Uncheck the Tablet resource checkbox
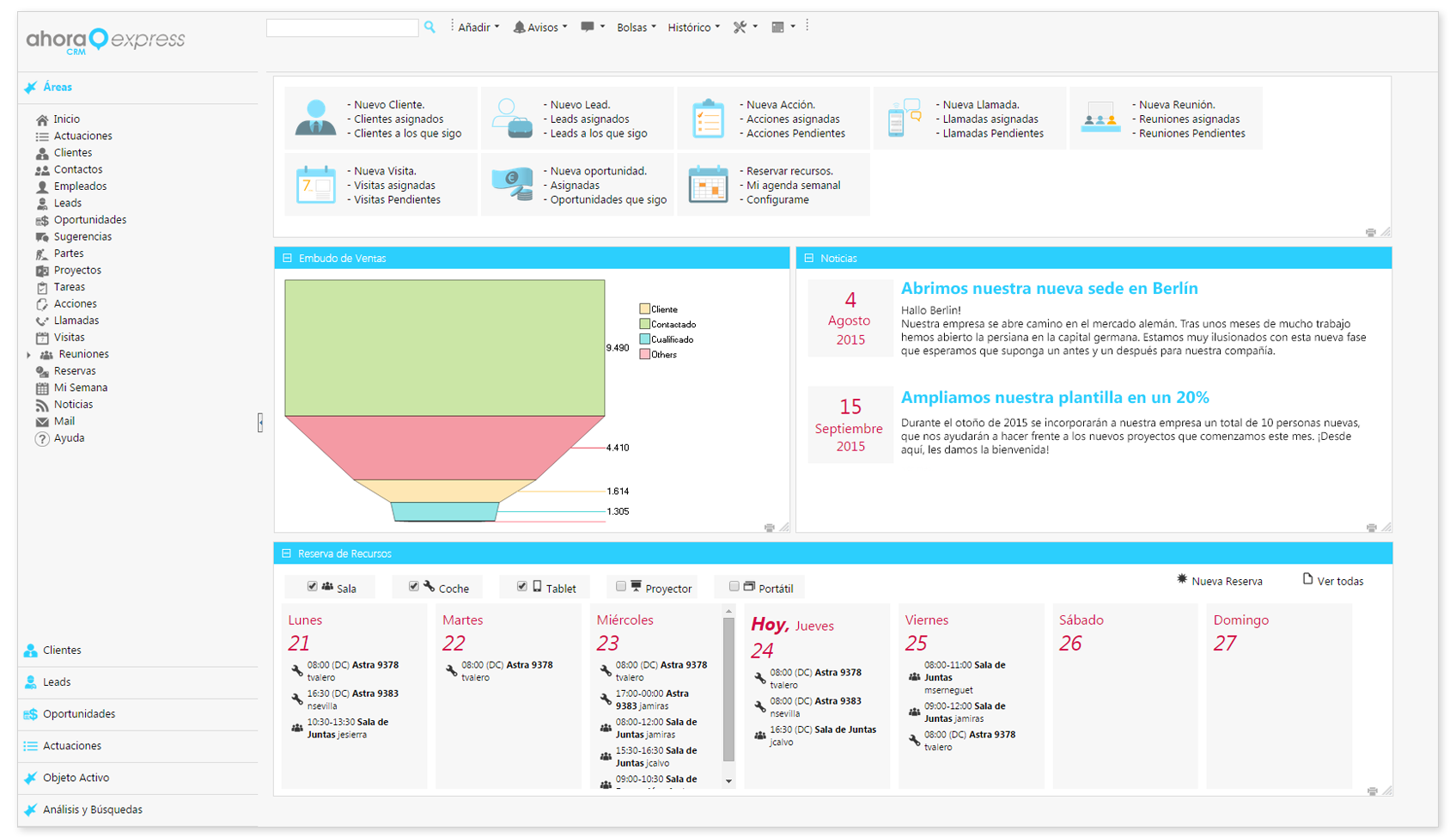Viewport: 1456px width, 837px height. [x=521, y=586]
